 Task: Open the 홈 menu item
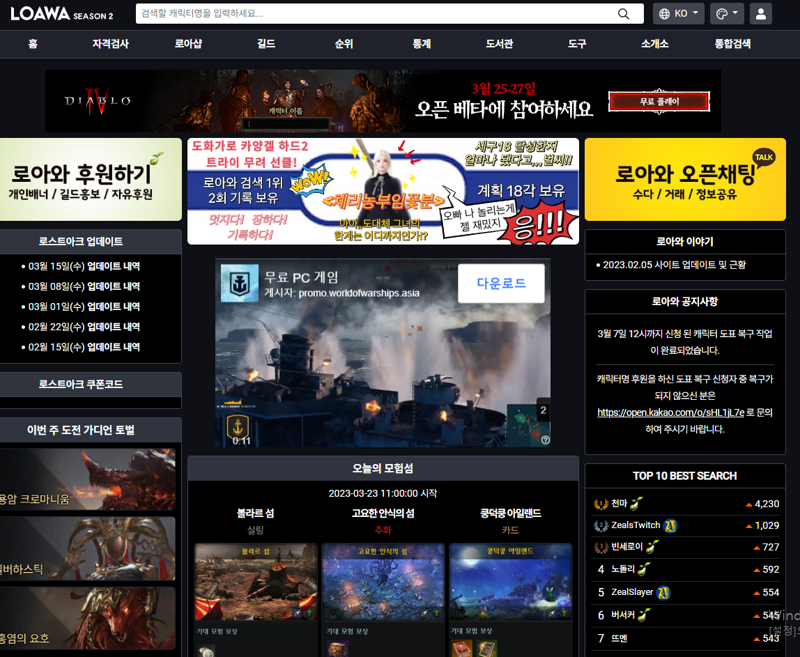[x=33, y=44]
